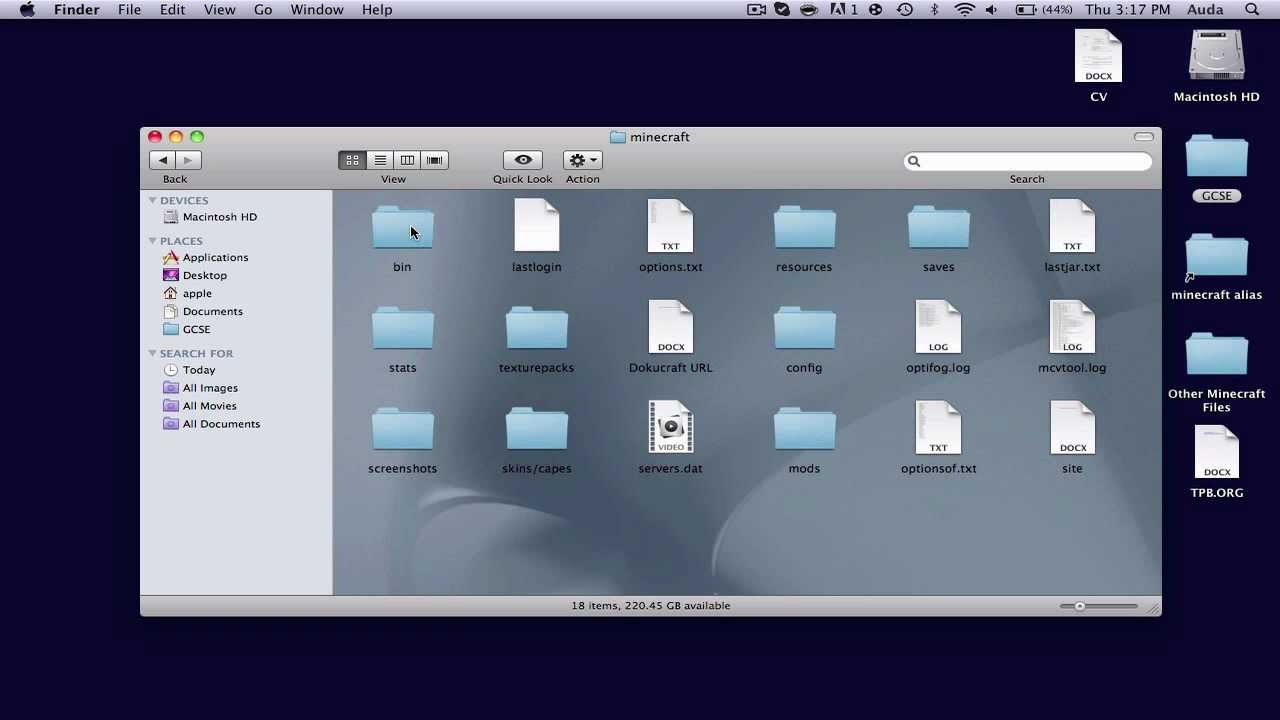Open the Edit menu
1280x720 pixels.
[x=172, y=10]
